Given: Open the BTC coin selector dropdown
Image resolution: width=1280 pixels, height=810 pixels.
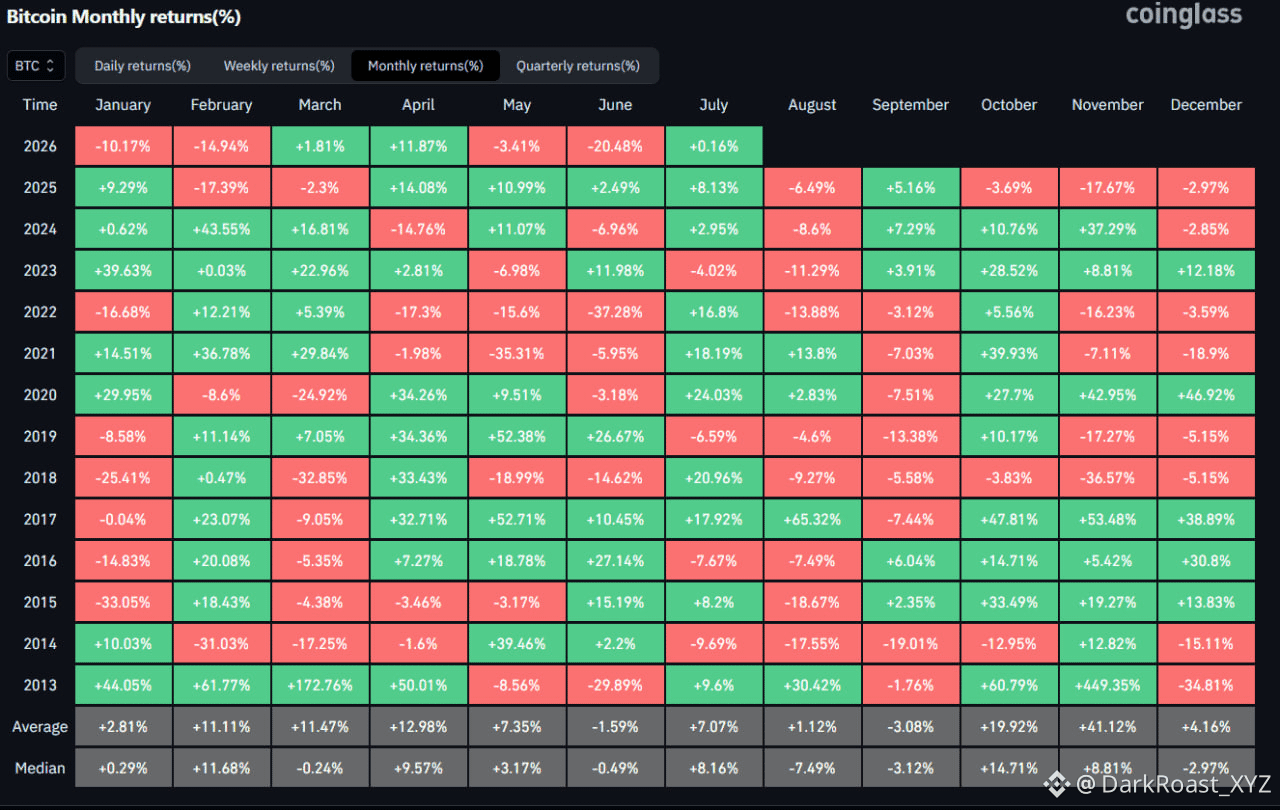Looking at the screenshot, I should [x=36, y=66].
